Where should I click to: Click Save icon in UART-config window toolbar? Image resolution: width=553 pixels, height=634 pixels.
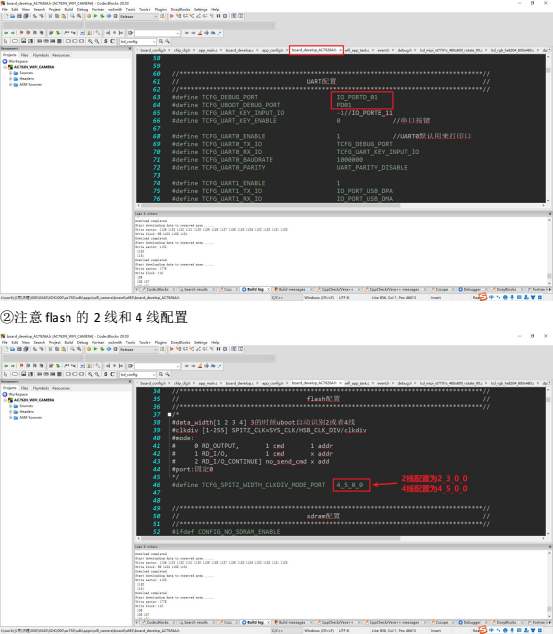click(19, 16)
